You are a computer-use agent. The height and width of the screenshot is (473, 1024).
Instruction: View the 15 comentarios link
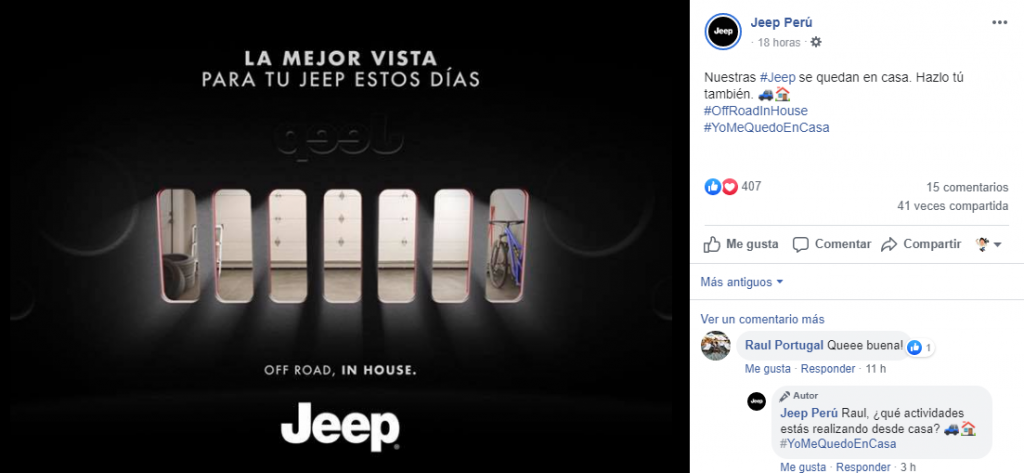[x=967, y=188]
